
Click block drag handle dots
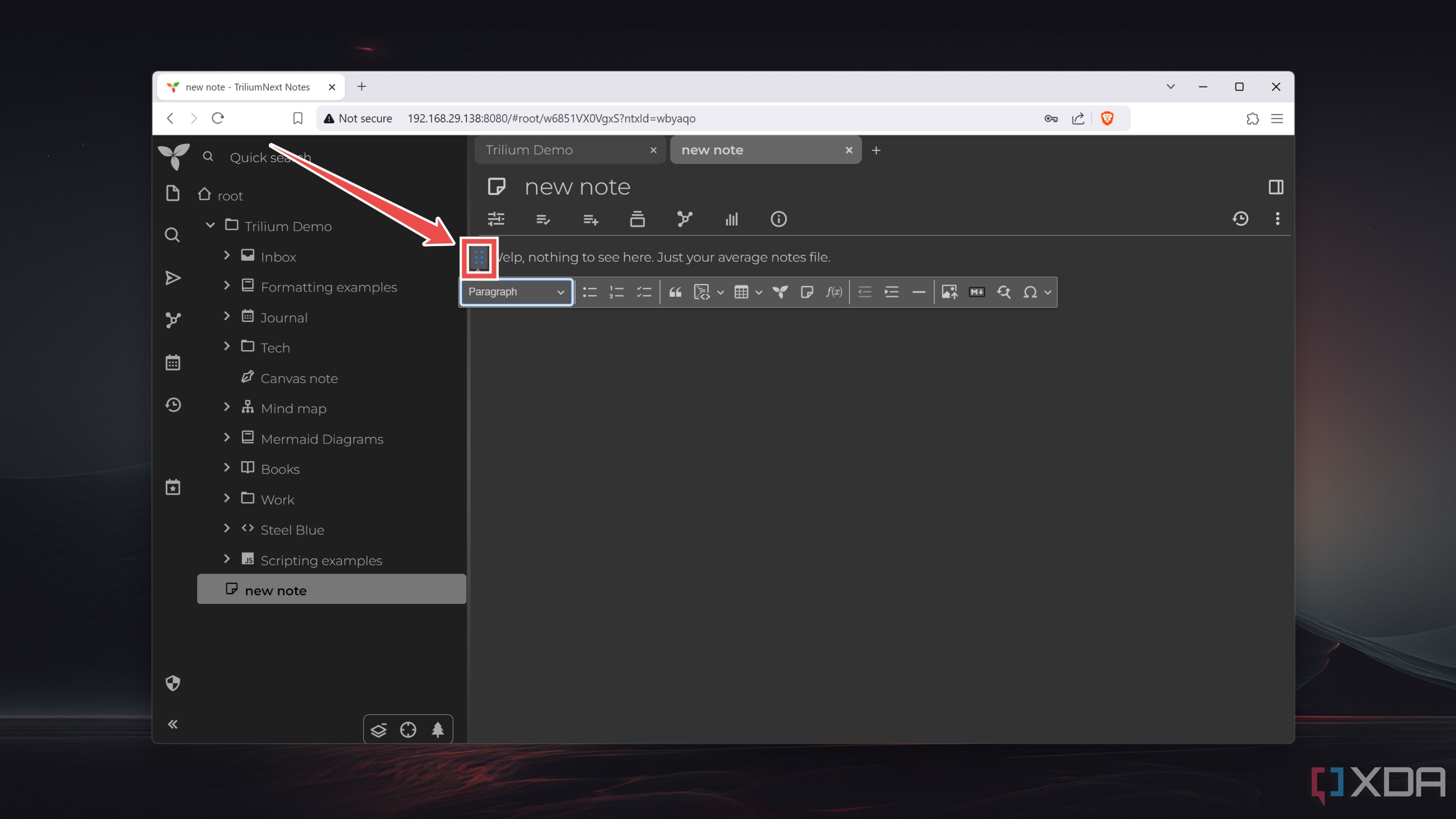click(479, 258)
